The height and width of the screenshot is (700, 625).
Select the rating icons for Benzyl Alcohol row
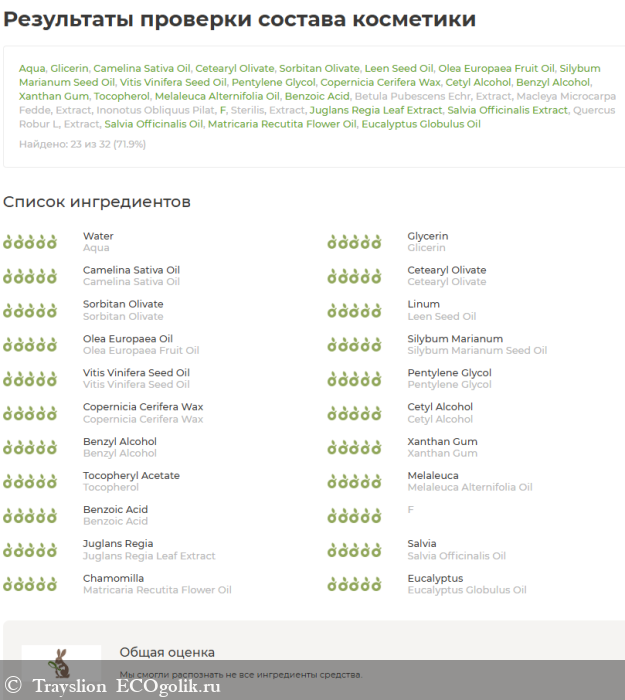(x=30, y=447)
